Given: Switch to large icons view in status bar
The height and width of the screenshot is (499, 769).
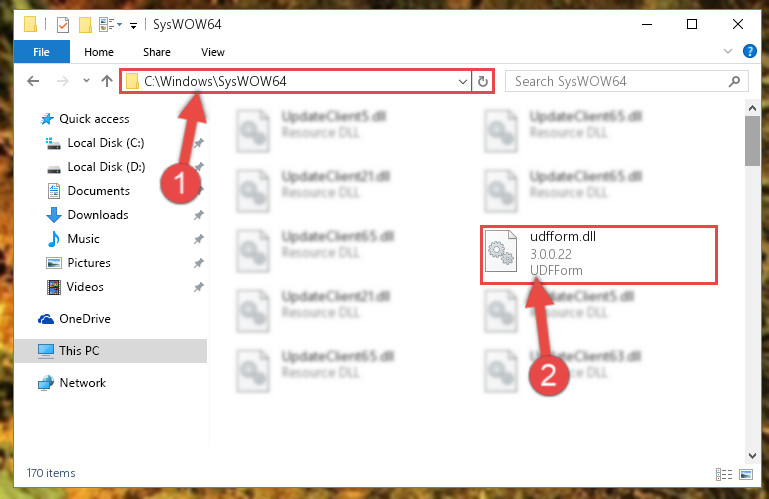Looking at the screenshot, I should pos(745,474).
